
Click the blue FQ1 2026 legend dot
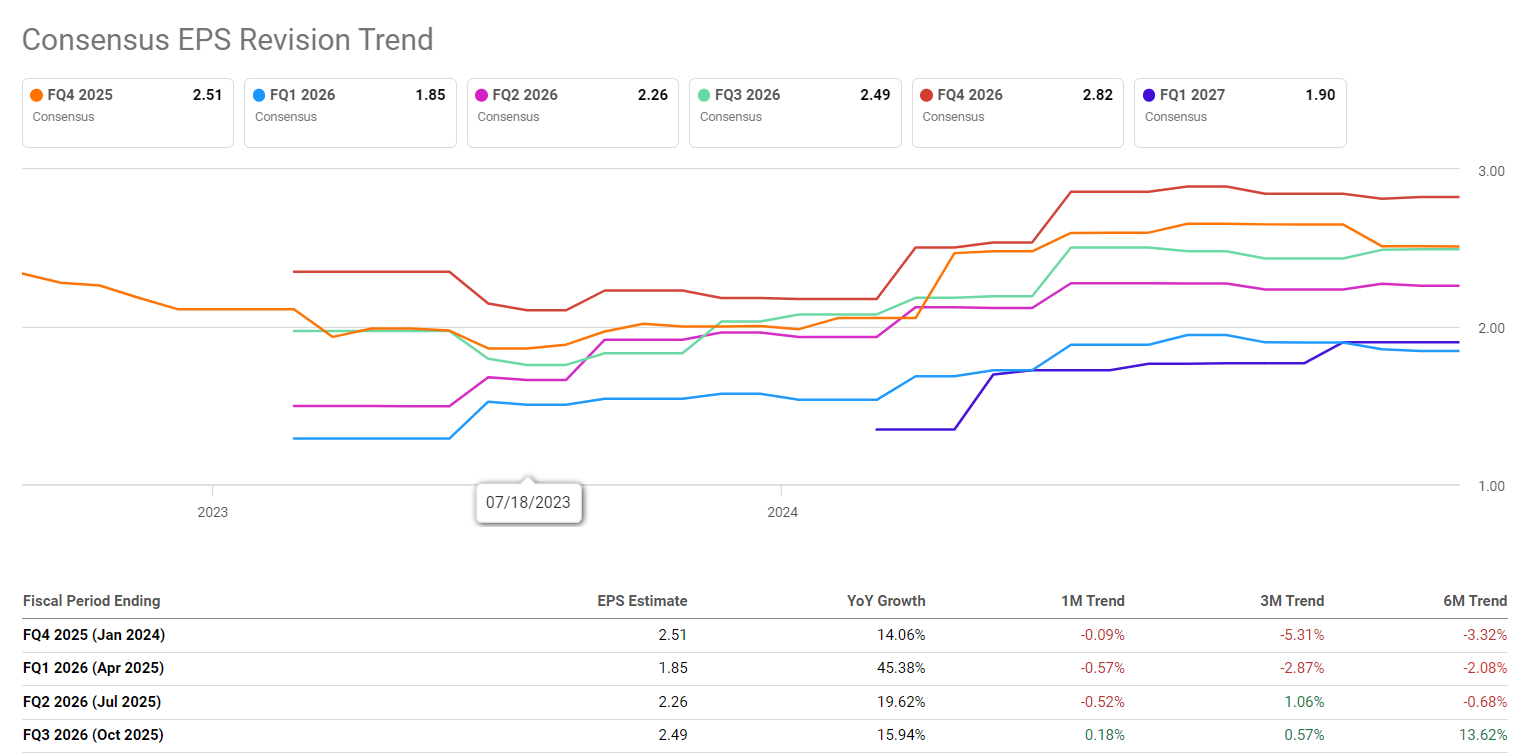tap(260, 96)
